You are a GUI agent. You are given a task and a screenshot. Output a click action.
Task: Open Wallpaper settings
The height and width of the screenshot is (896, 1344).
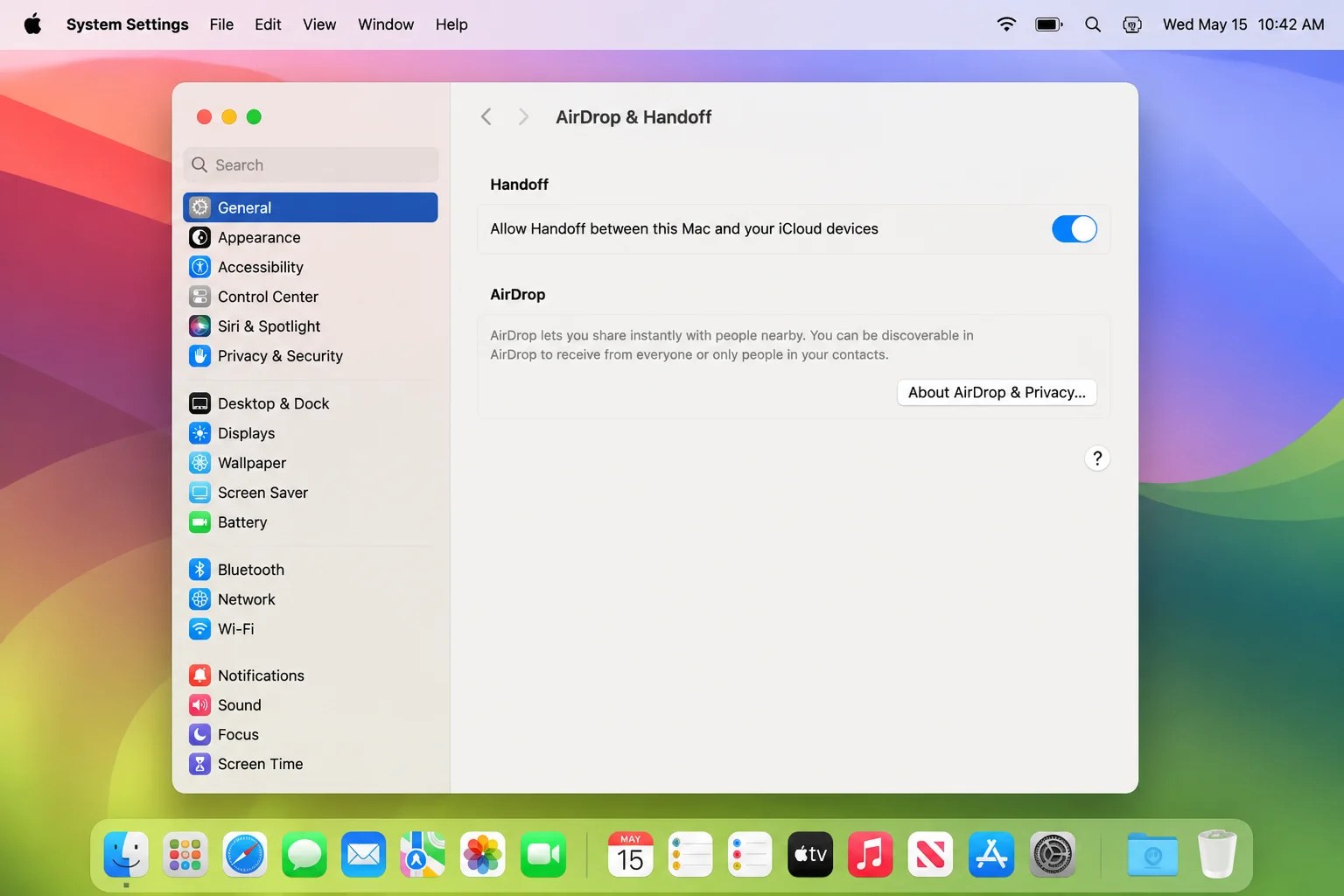pos(310,463)
